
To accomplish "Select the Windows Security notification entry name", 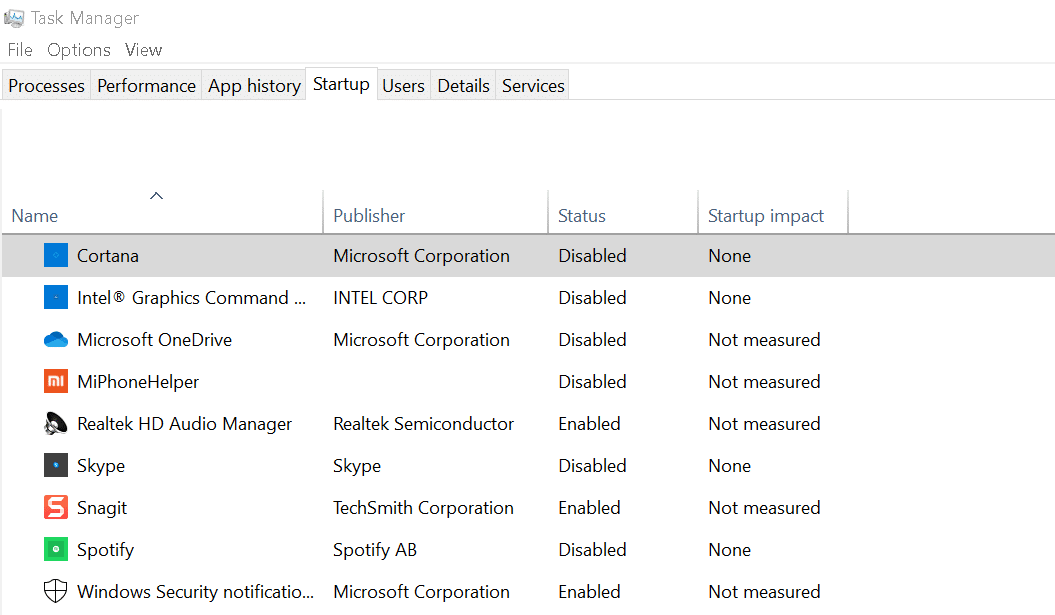I will (195, 591).
